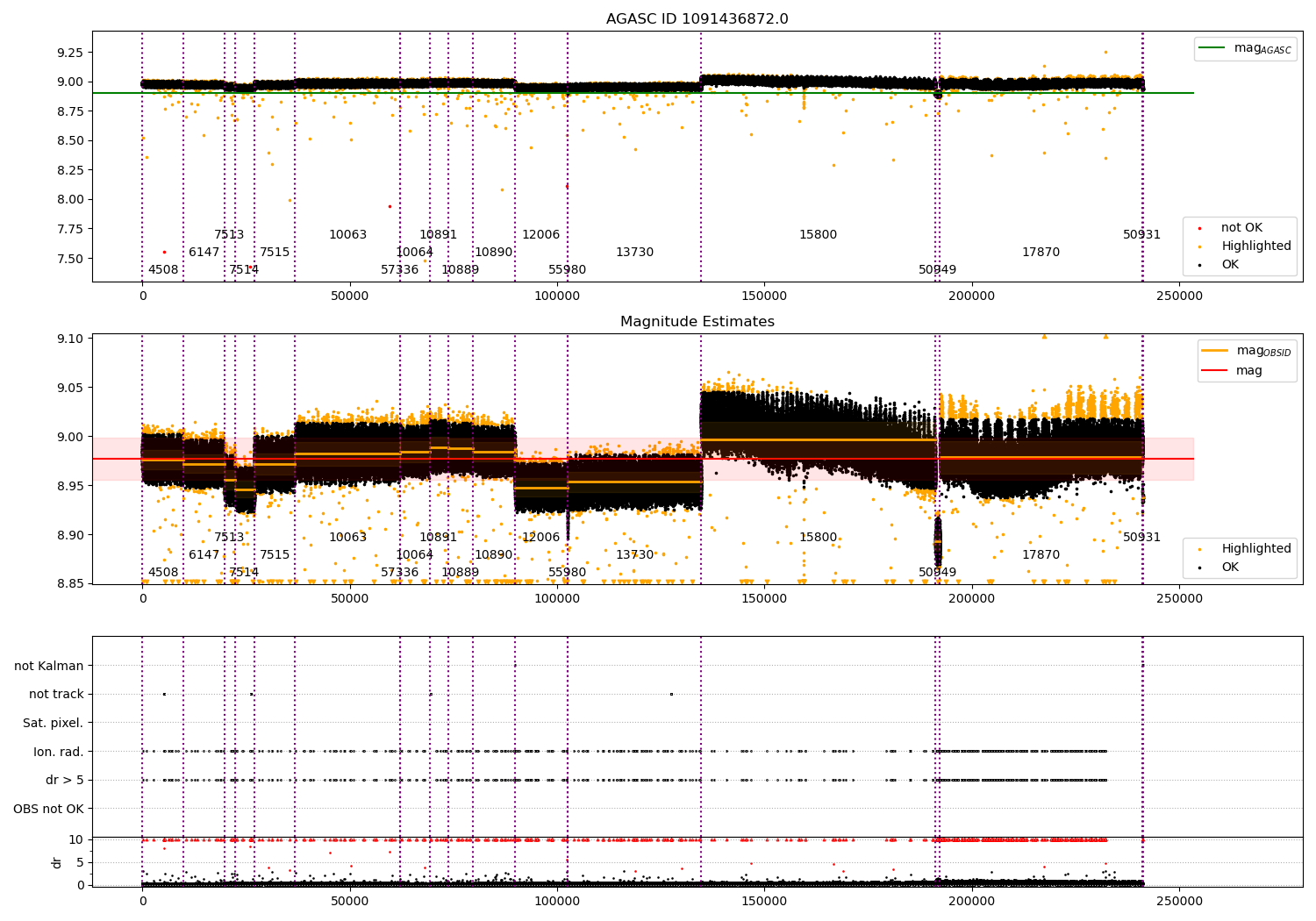Click obsid label 13730 in the top plot
Viewport: 1316px width, 921px height.
pyautogui.click(x=634, y=253)
